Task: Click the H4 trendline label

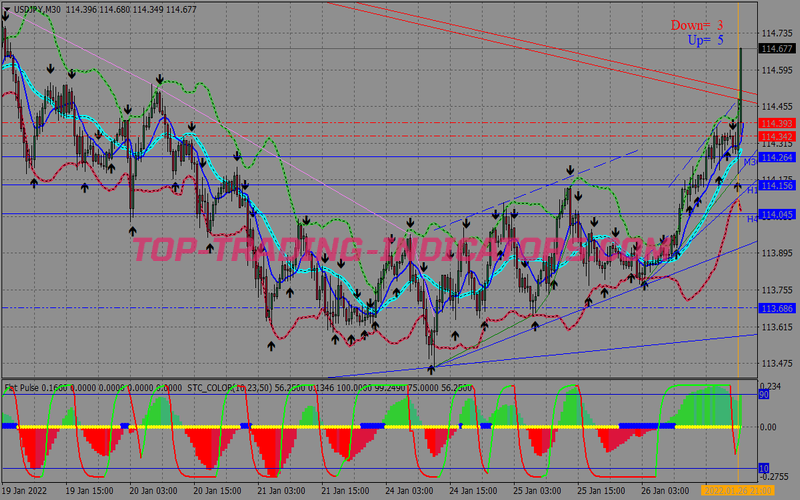Action: click(752, 219)
